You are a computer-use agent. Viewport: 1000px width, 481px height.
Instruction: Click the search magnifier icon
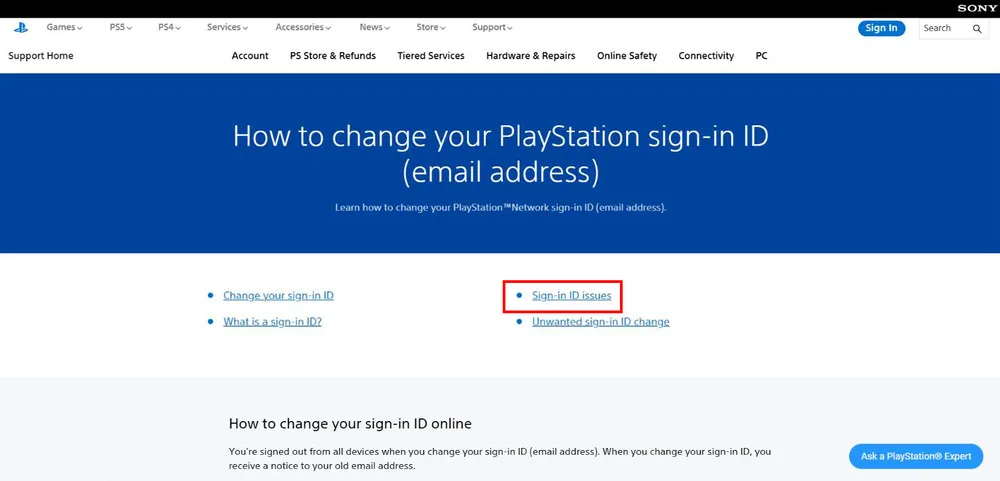976,29
